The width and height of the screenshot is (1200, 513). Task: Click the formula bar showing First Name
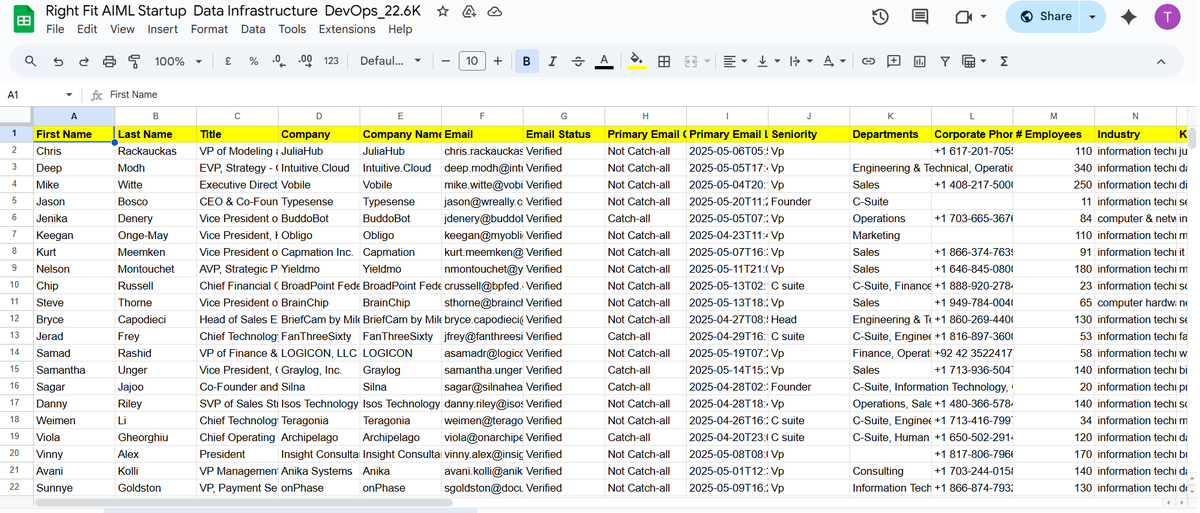[x=650, y=94]
